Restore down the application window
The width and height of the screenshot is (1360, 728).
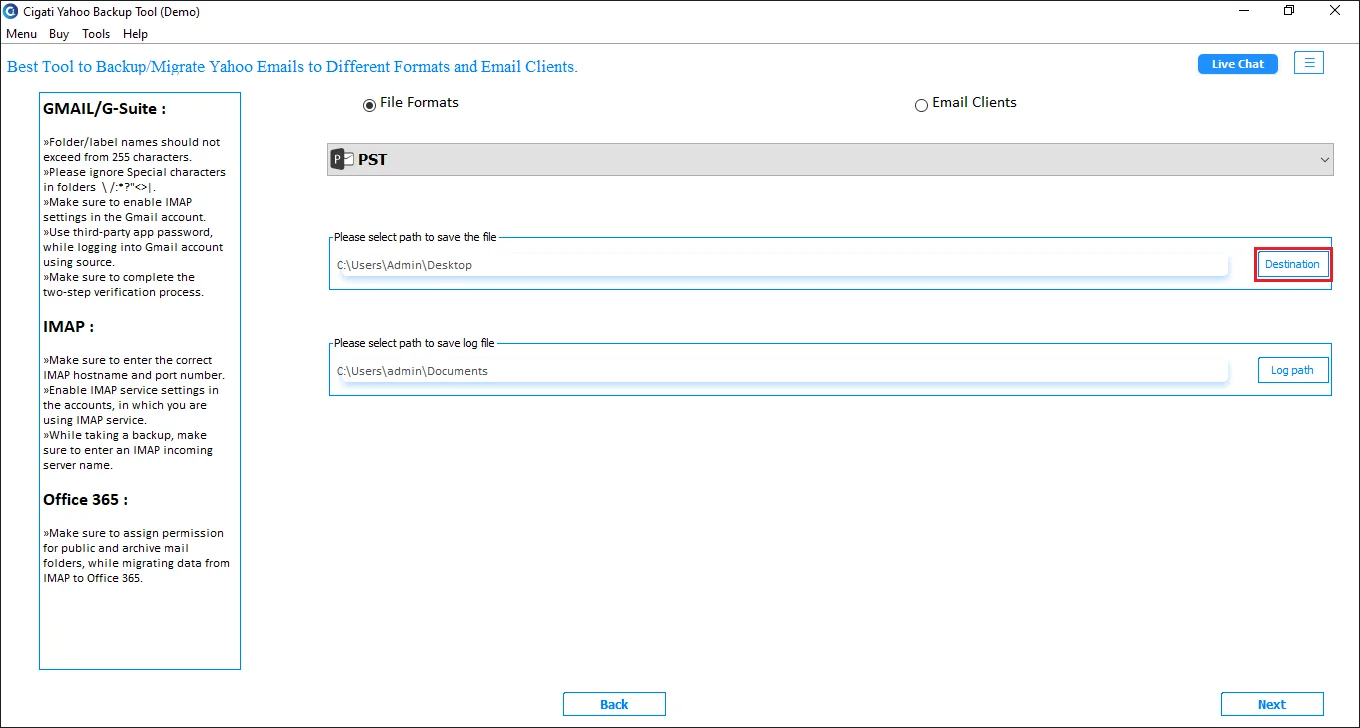[1289, 11]
